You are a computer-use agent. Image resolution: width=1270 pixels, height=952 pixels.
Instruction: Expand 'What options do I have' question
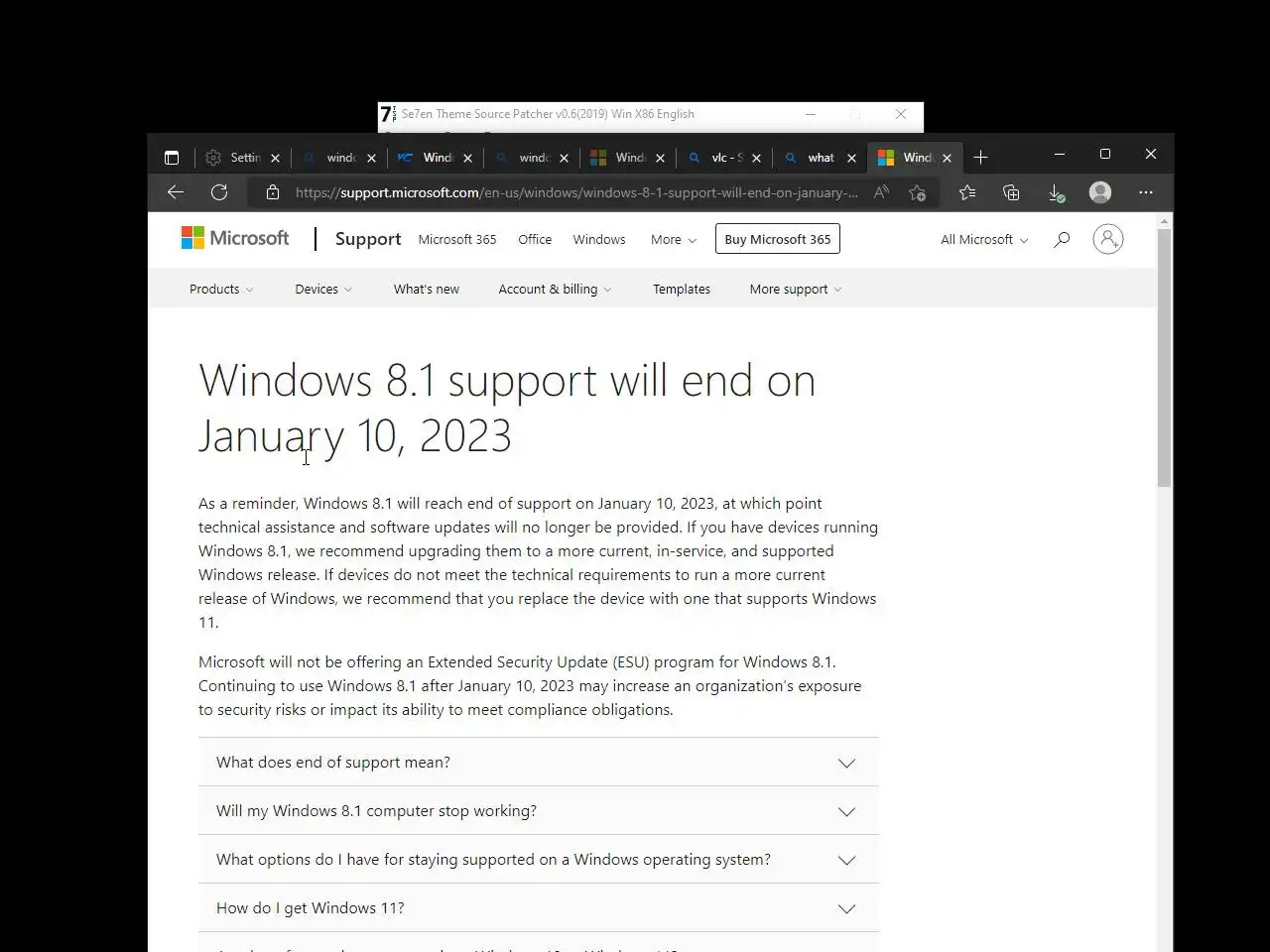[x=539, y=860]
